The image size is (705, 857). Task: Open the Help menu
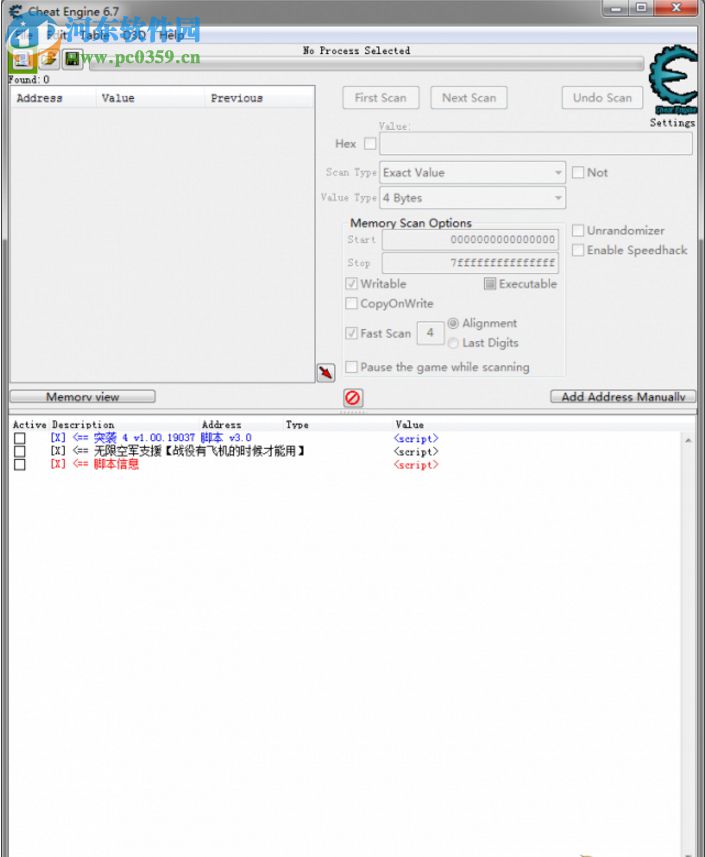(171, 35)
